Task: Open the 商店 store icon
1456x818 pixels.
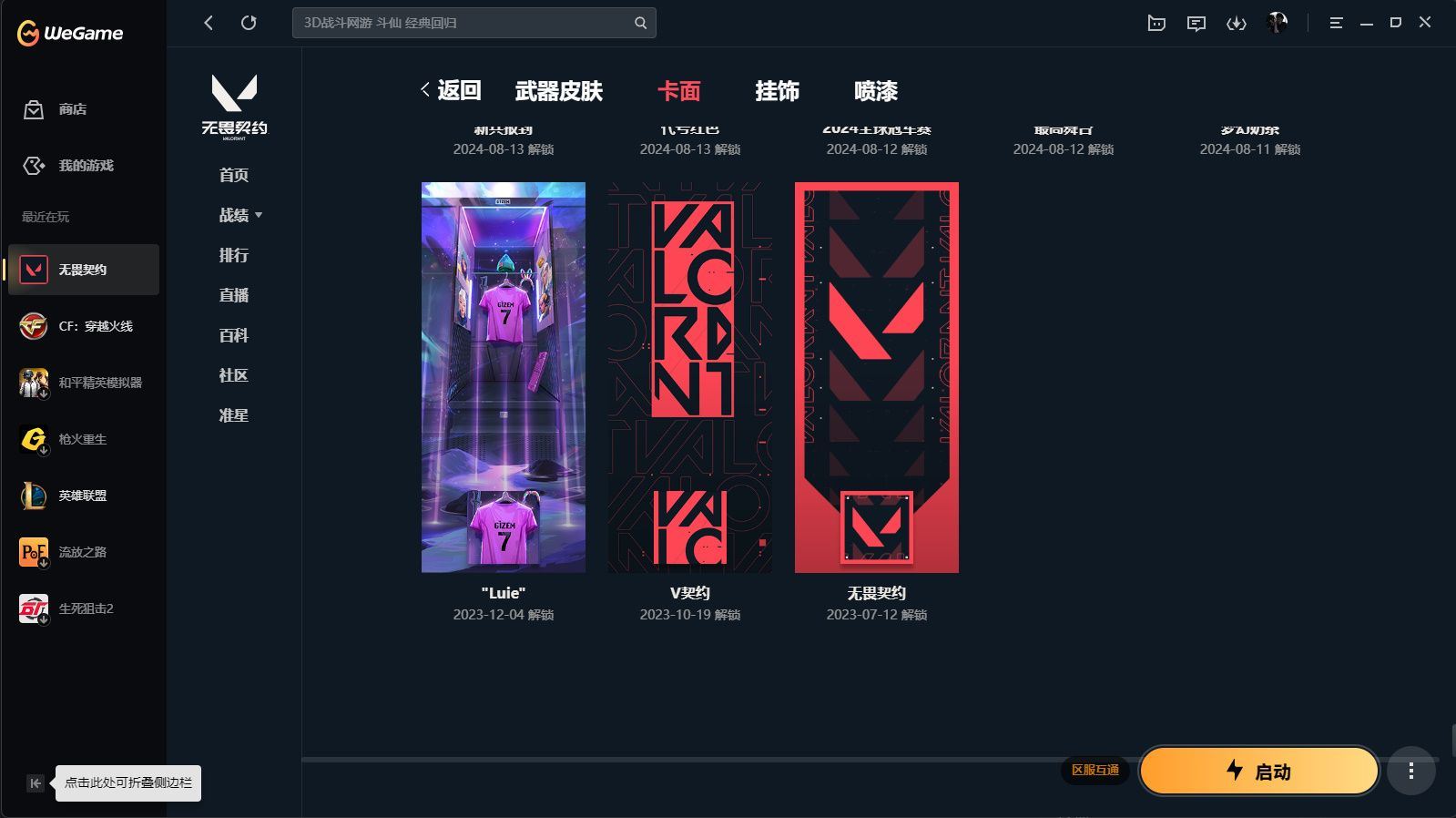Action: click(34, 109)
